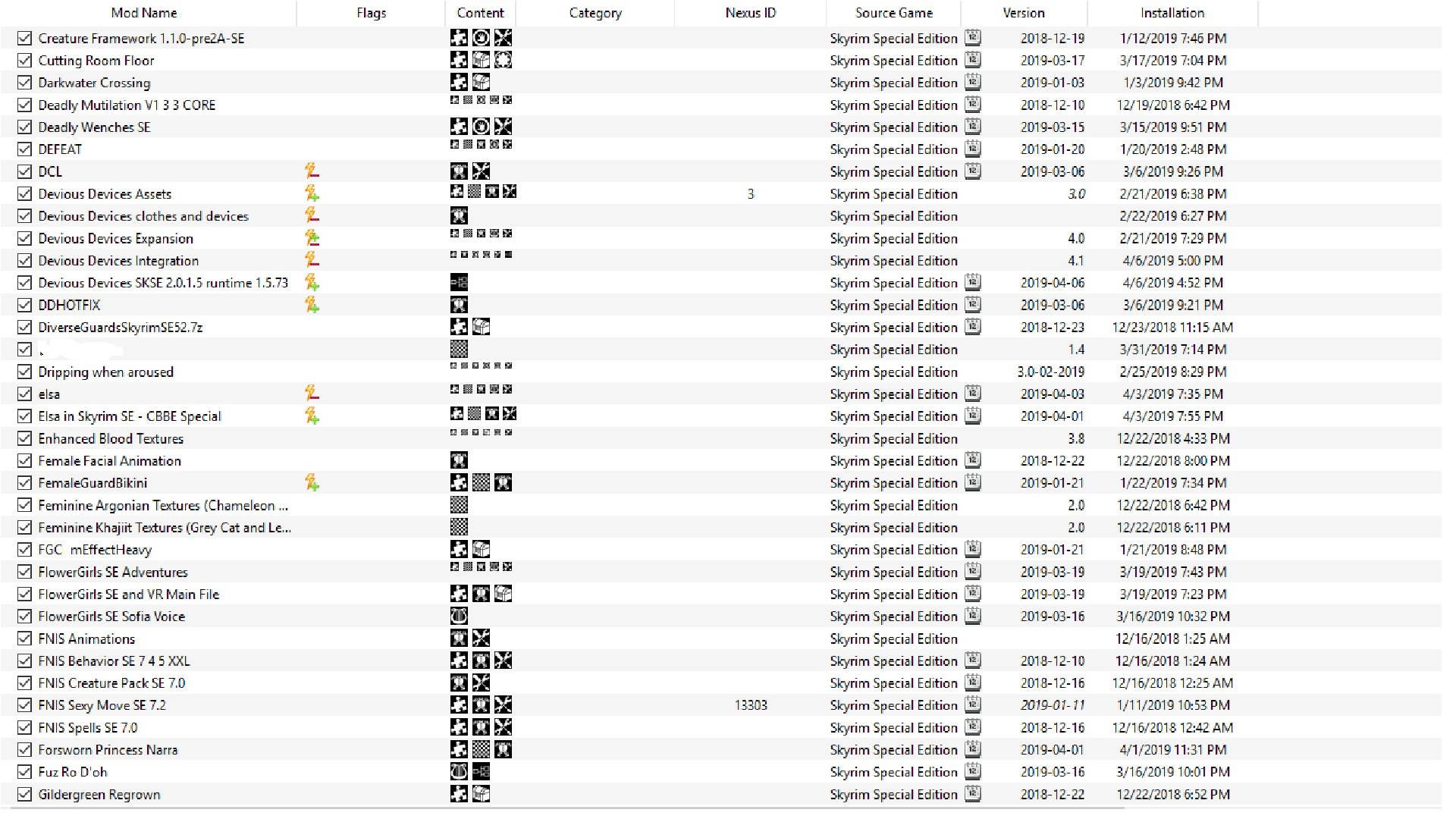
Task: Select the FlowerGirls SE and VR Main File entry
Action: pyautogui.click(x=128, y=594)
